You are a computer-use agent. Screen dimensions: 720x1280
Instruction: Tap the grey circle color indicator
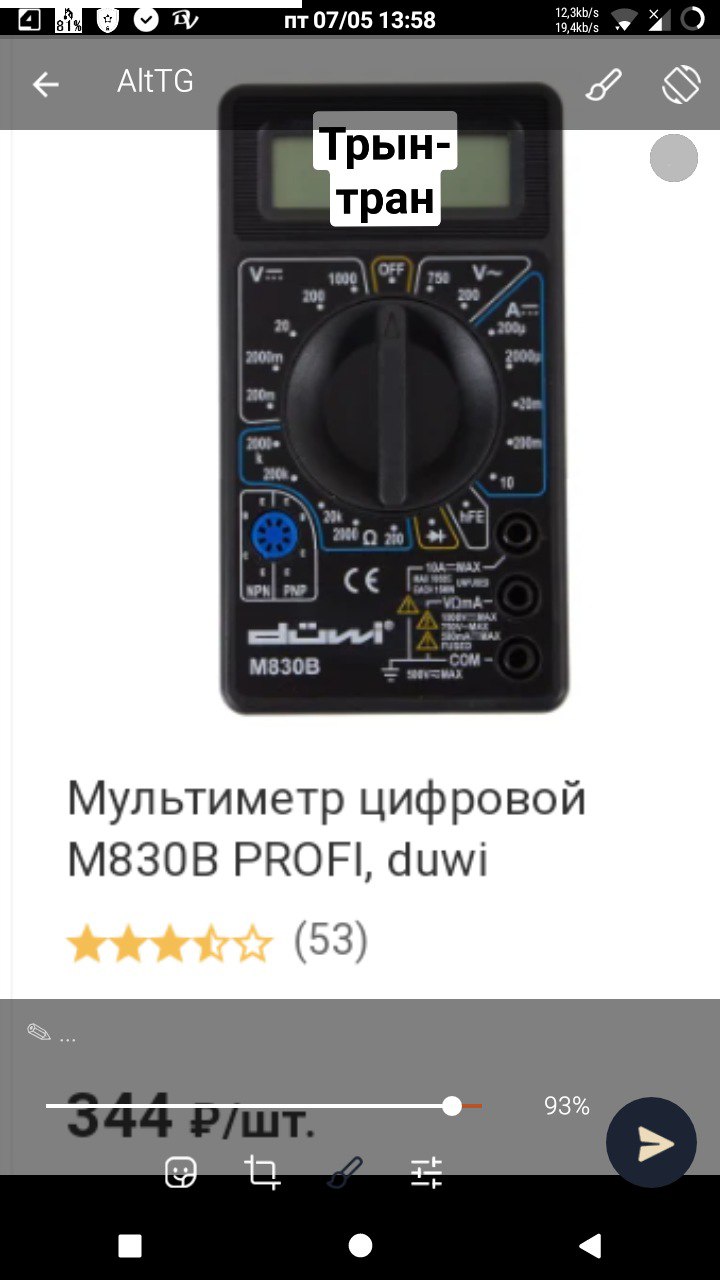point(674,158)
